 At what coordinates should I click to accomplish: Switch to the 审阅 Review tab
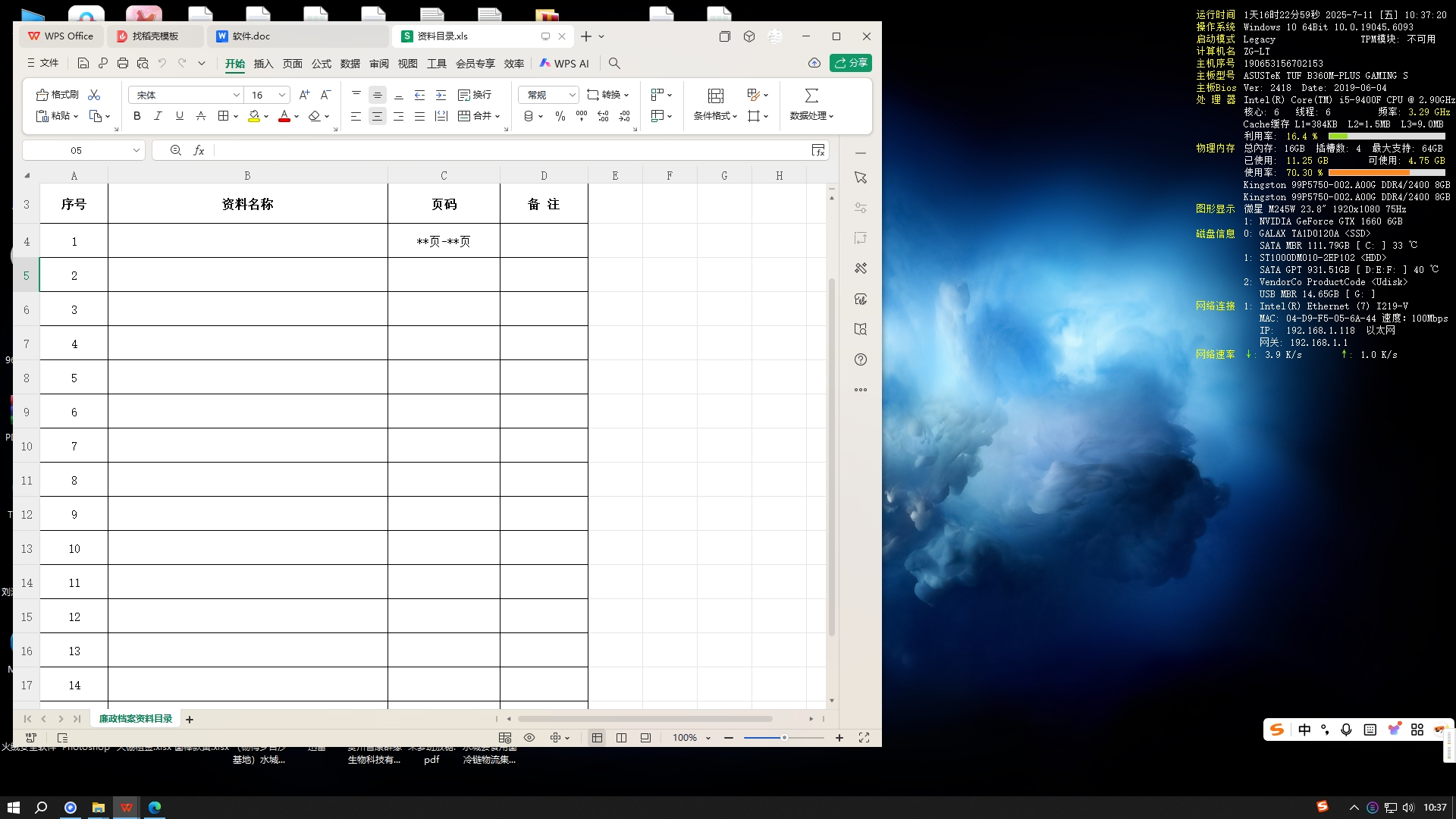coord(379,64)
